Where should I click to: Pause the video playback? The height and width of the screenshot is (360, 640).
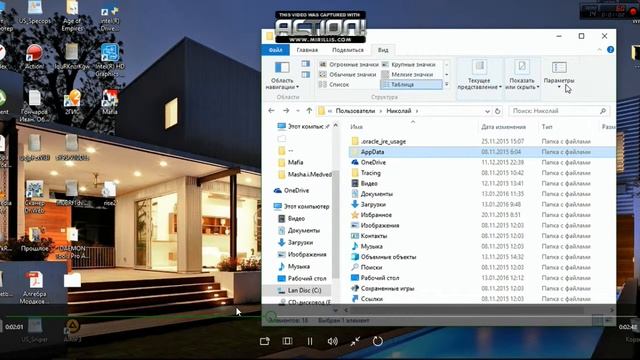(x=310, y=341)
